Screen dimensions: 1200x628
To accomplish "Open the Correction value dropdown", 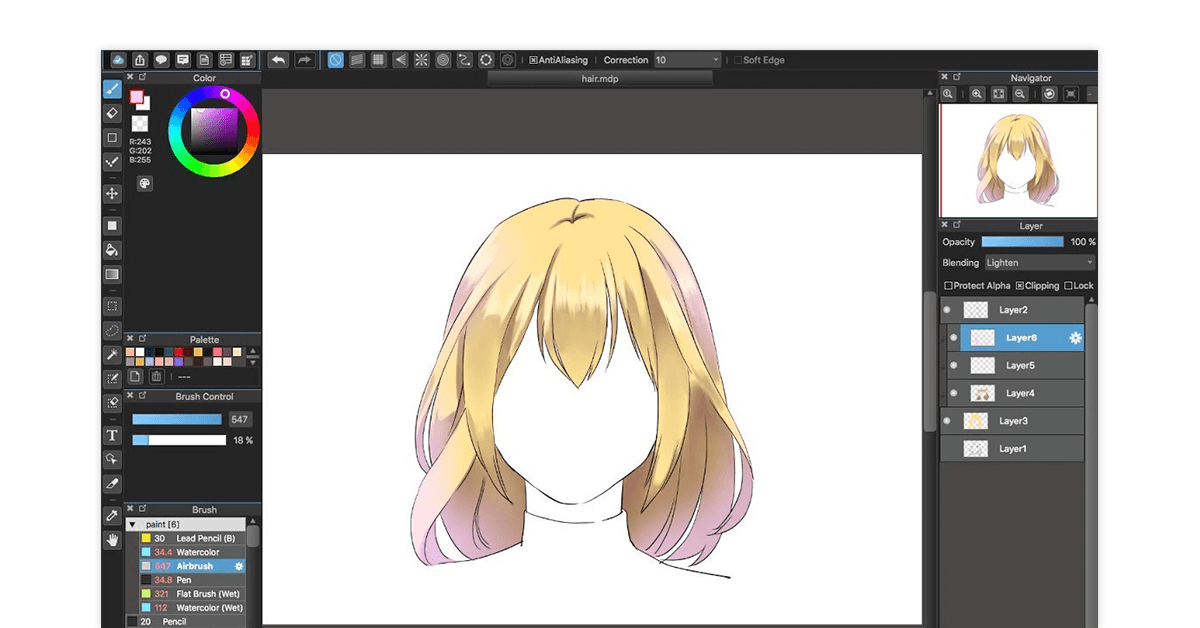I will pos(687,60).
